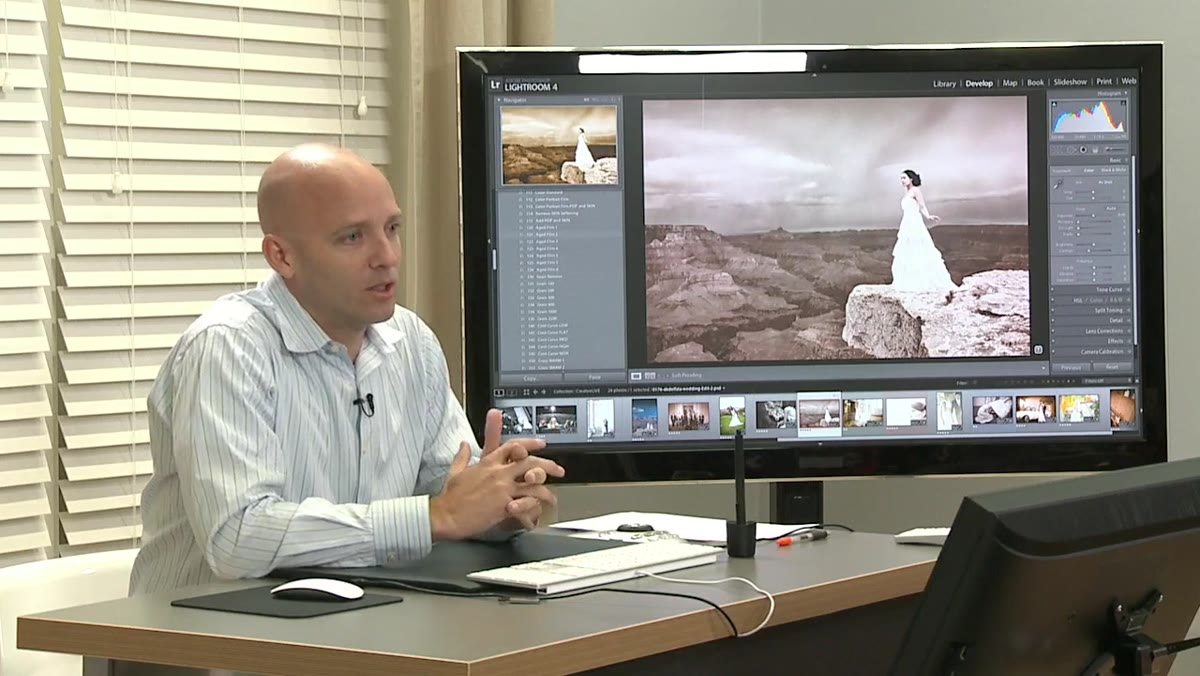
Task: Switch to Loupe view in toolbar
Action: [637, 375]
